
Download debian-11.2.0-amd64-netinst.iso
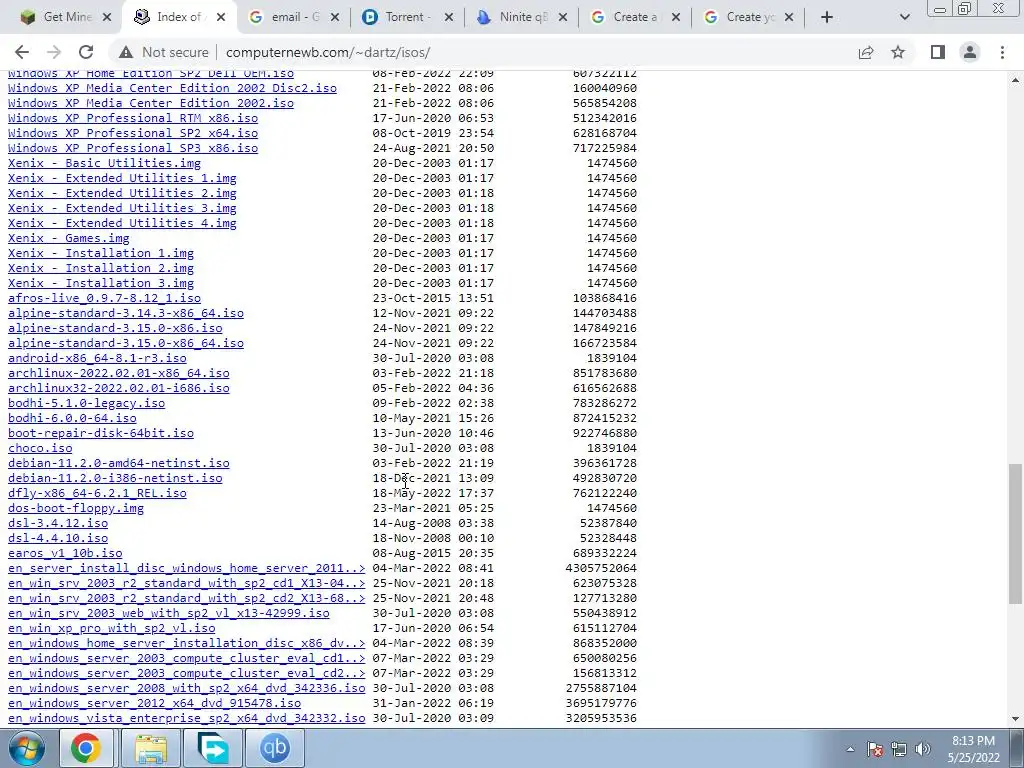pyautogui.click(x=118, y=464)
